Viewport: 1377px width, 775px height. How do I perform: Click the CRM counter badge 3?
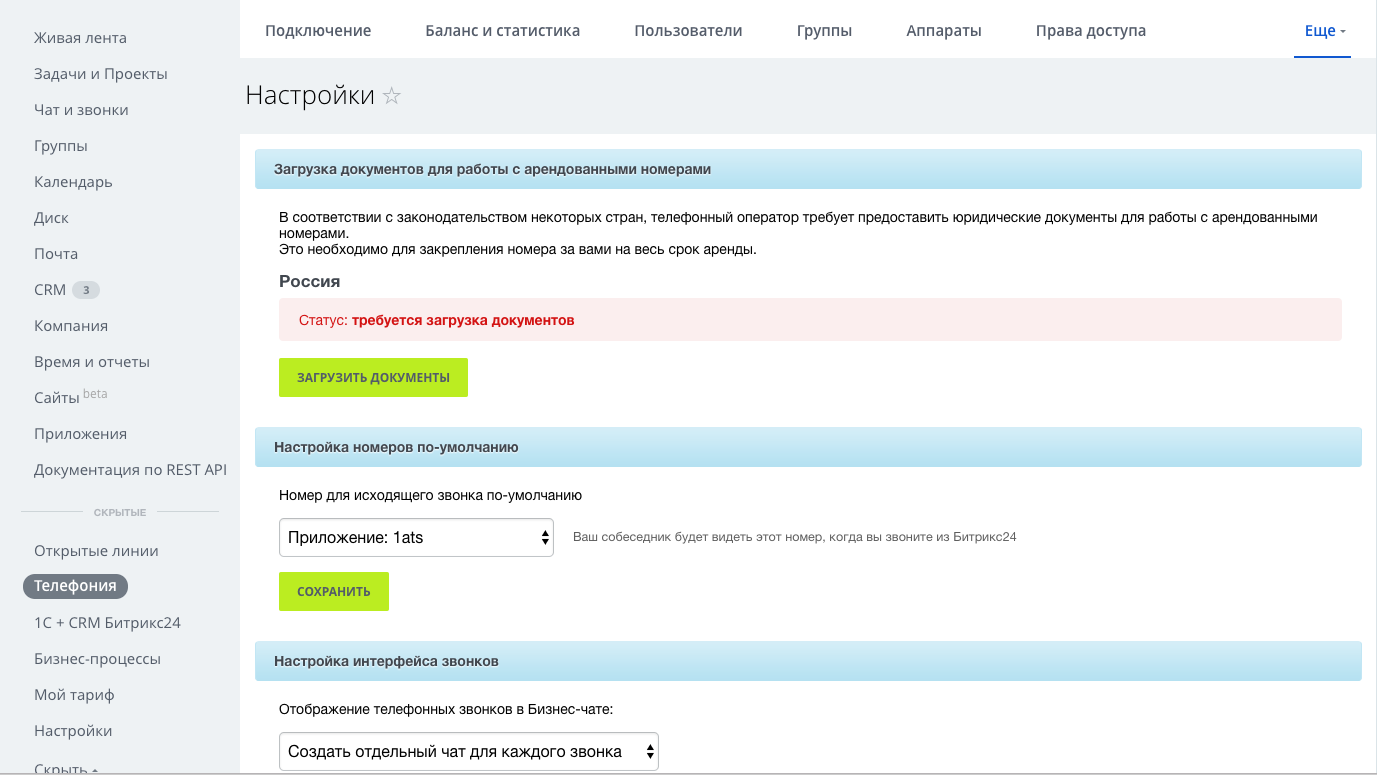pos(86,290)
